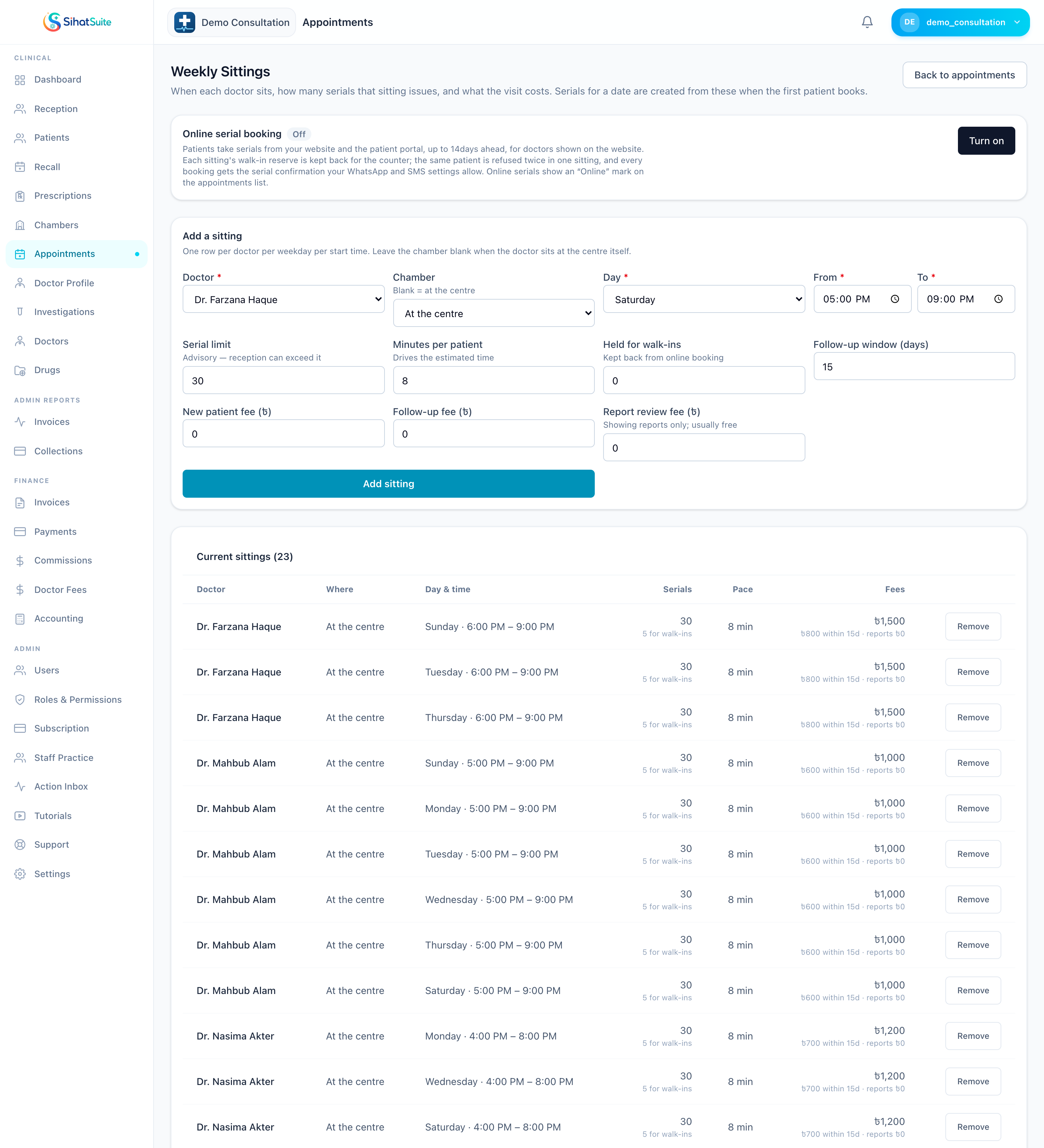Open the clock picker in To field

[x=998, y=299]
